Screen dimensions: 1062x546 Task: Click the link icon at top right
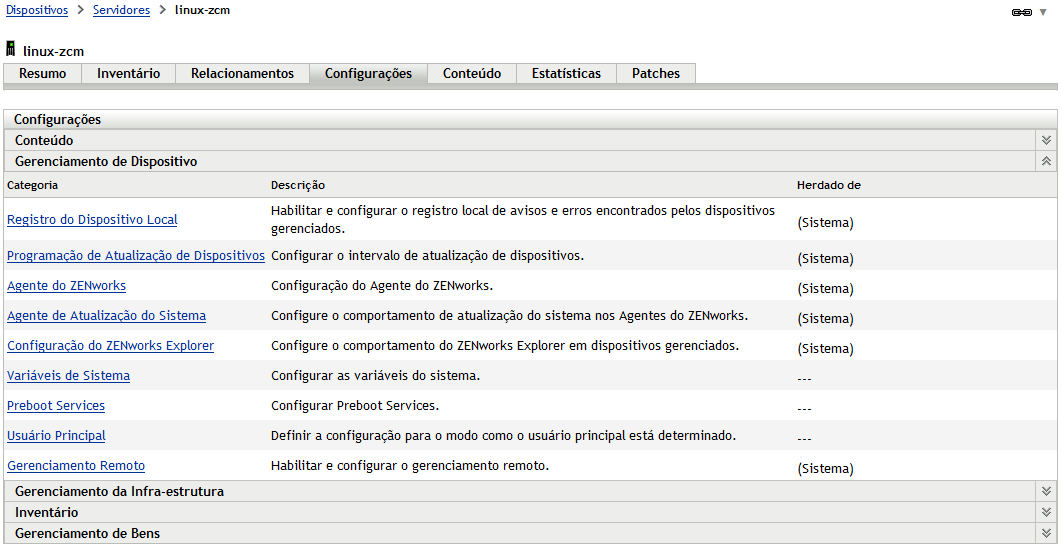(x=1021, y=13)
